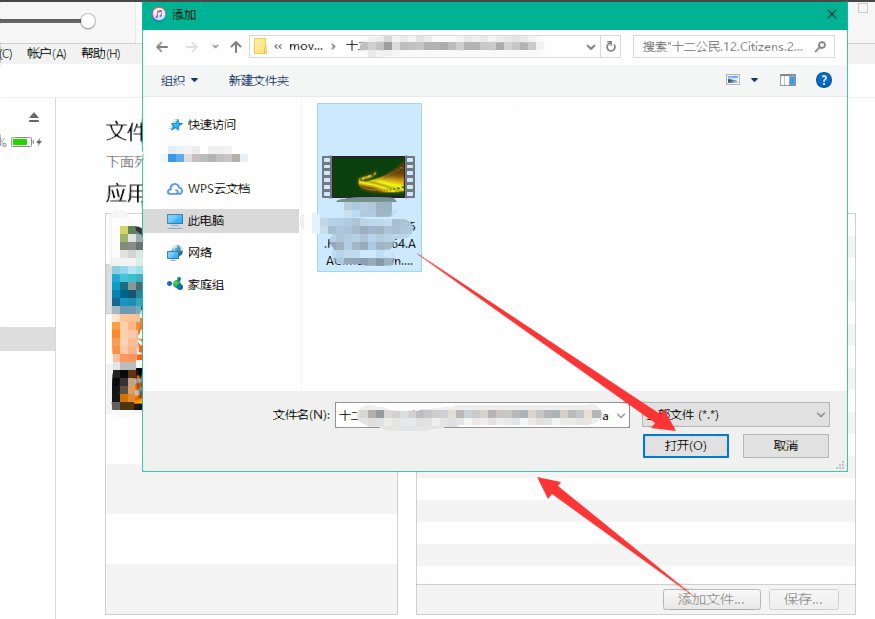Click the back navigation arrow
875x619 pixels.
[162, 46]
